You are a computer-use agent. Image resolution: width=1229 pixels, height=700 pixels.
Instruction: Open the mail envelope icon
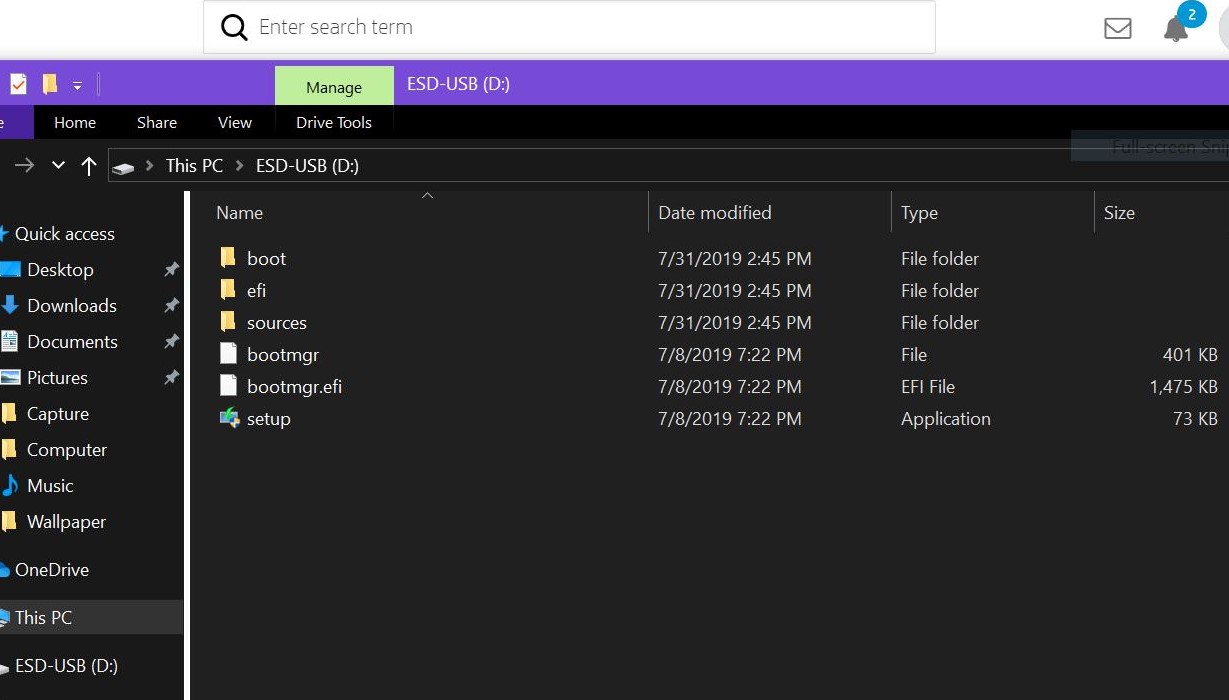[1117, 28]
